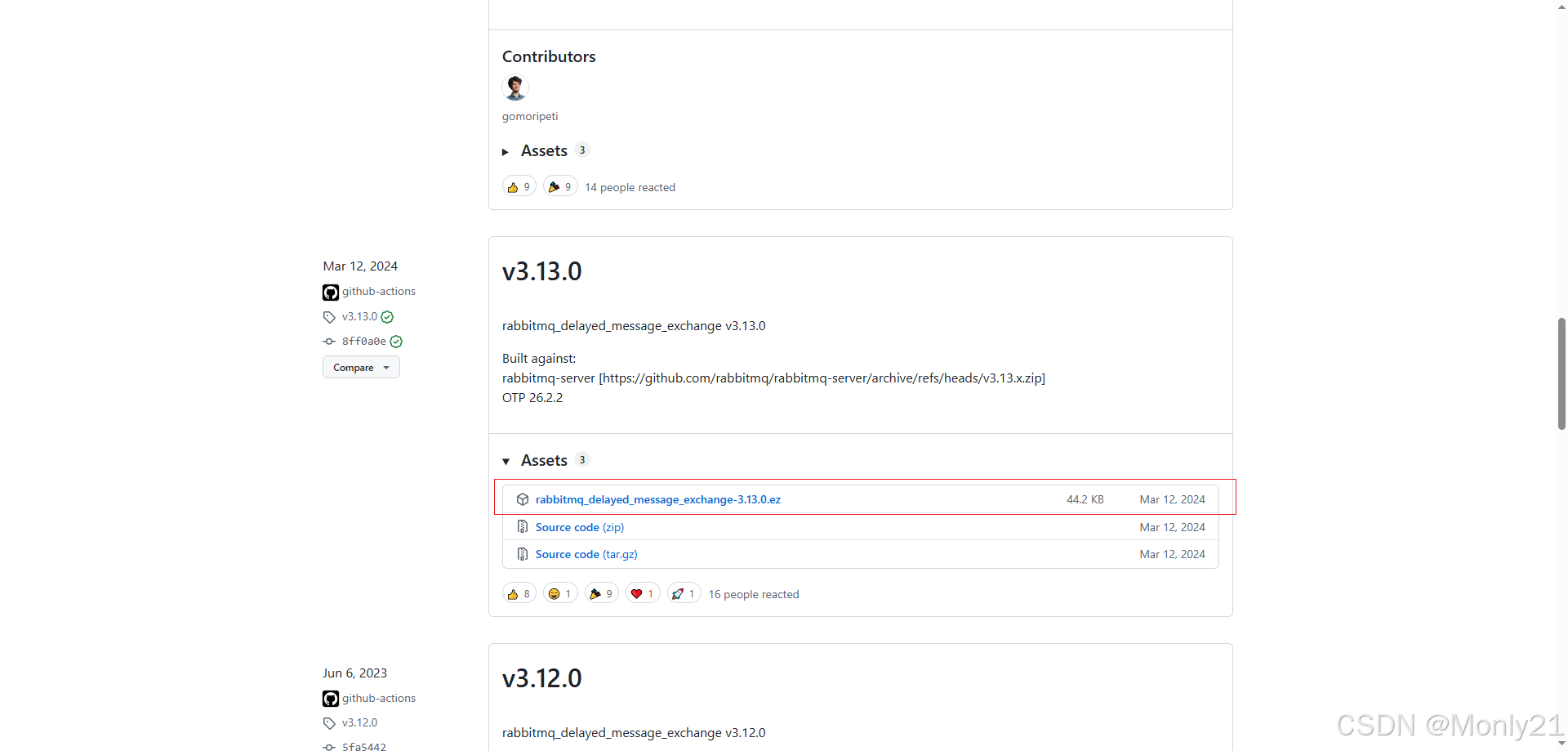Click the Mar 12, 2024 date in sidebar
The image size is (1568, 751).
pos(360,266)
